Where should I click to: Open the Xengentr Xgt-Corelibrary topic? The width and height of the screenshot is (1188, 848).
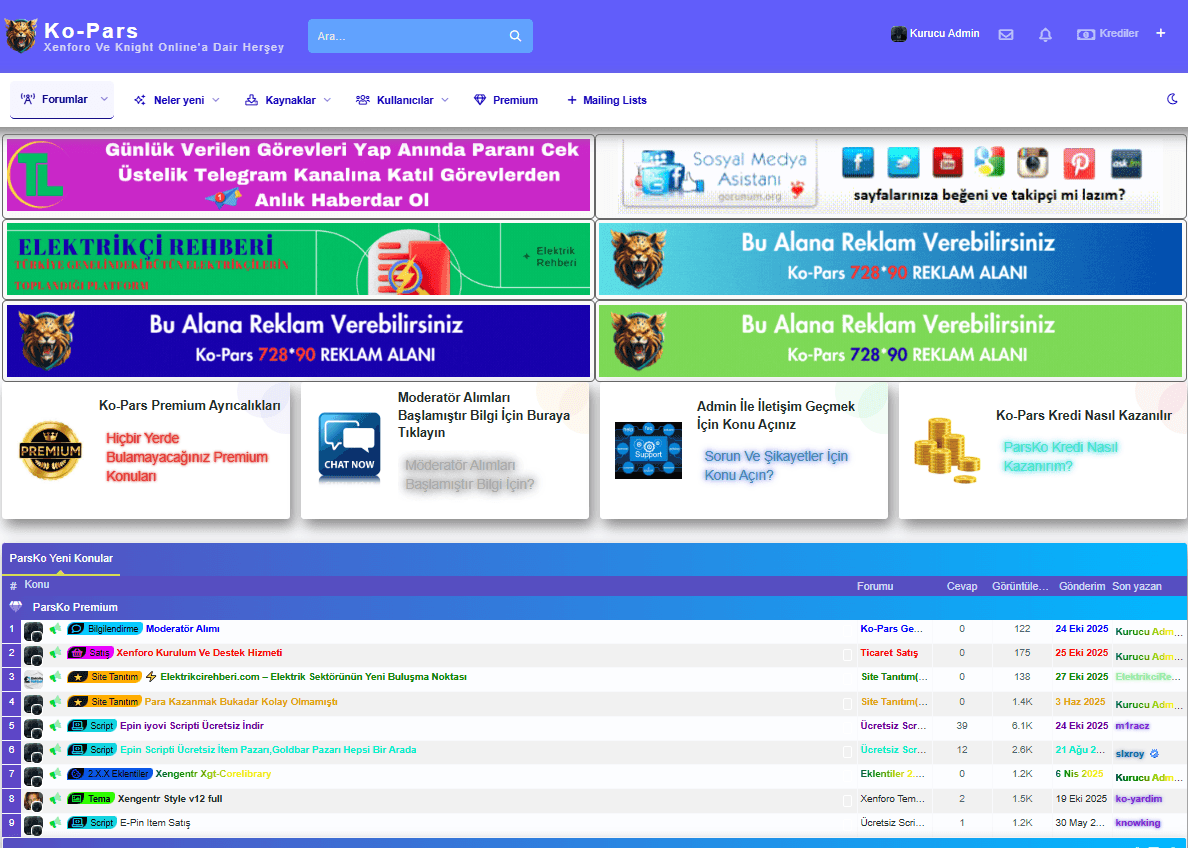coord(213,774)
